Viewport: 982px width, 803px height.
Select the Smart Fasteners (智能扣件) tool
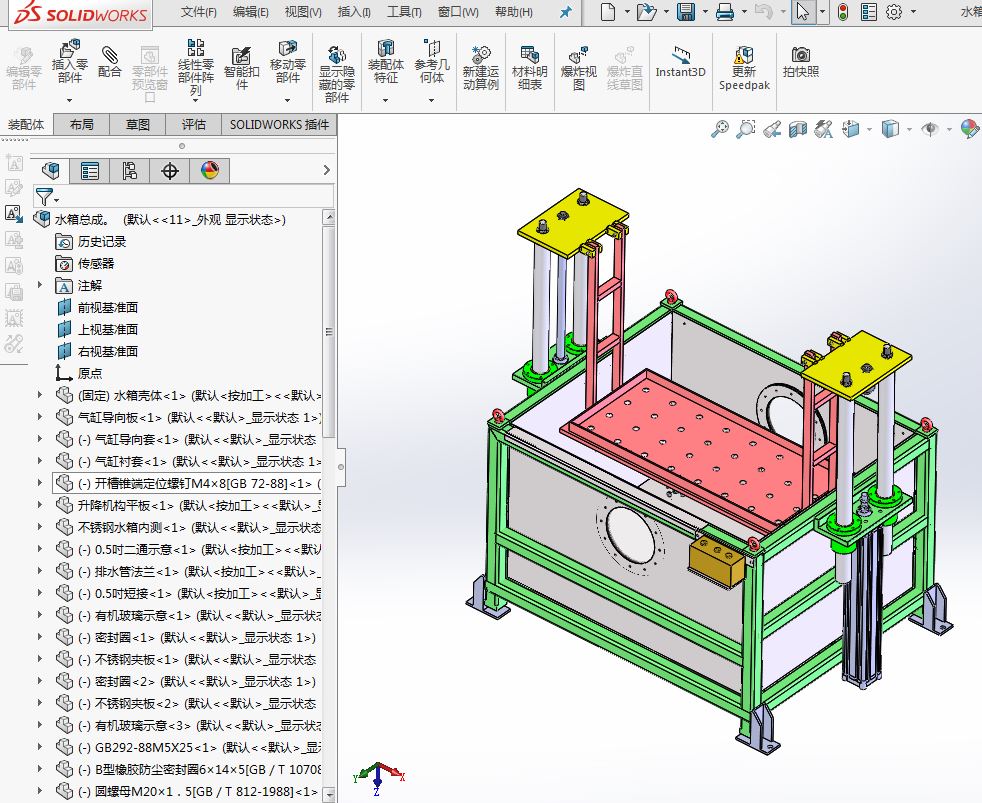click(241, 69)
